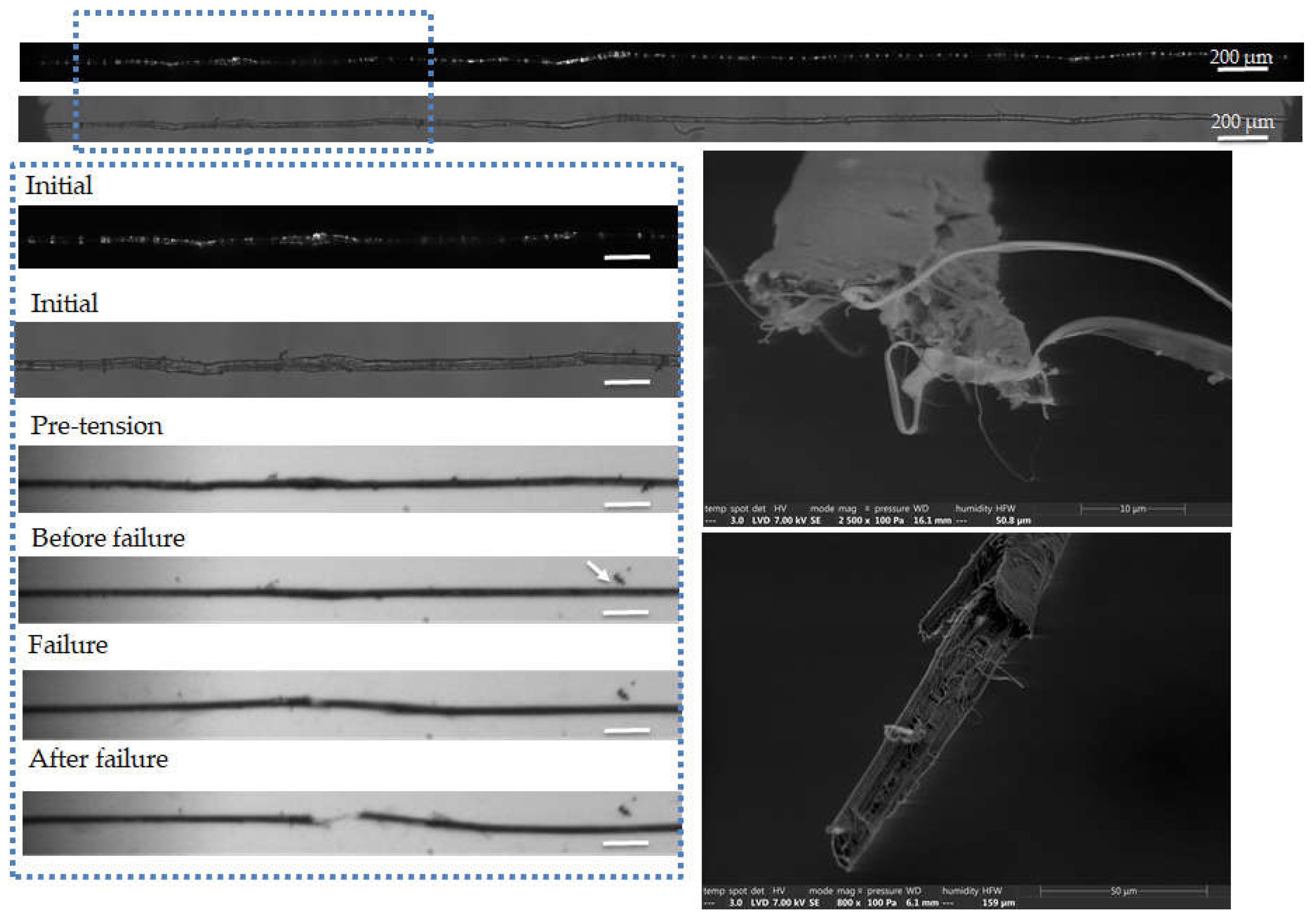The width and height of the screenshot is (1316, 920).
Task: Toggle the dashed blue selection rectangle at top
Action: [252, 11]
